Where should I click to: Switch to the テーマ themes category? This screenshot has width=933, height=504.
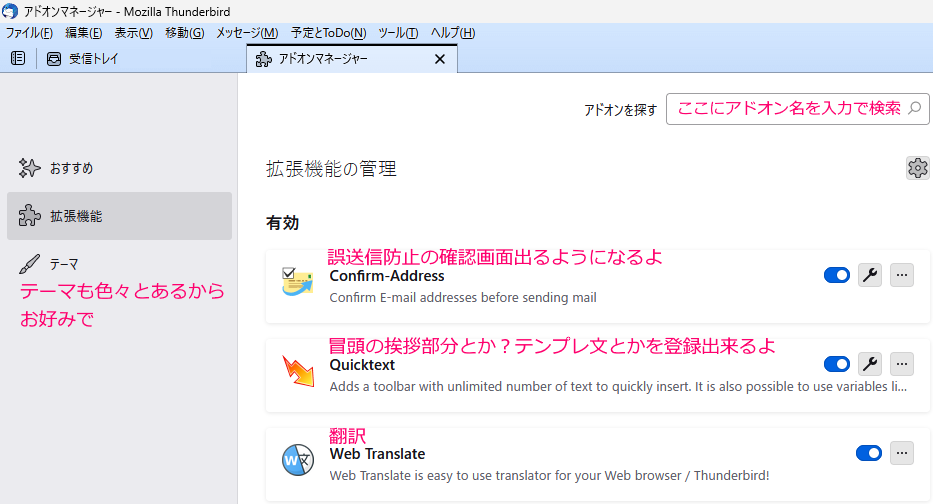point(119,264)
